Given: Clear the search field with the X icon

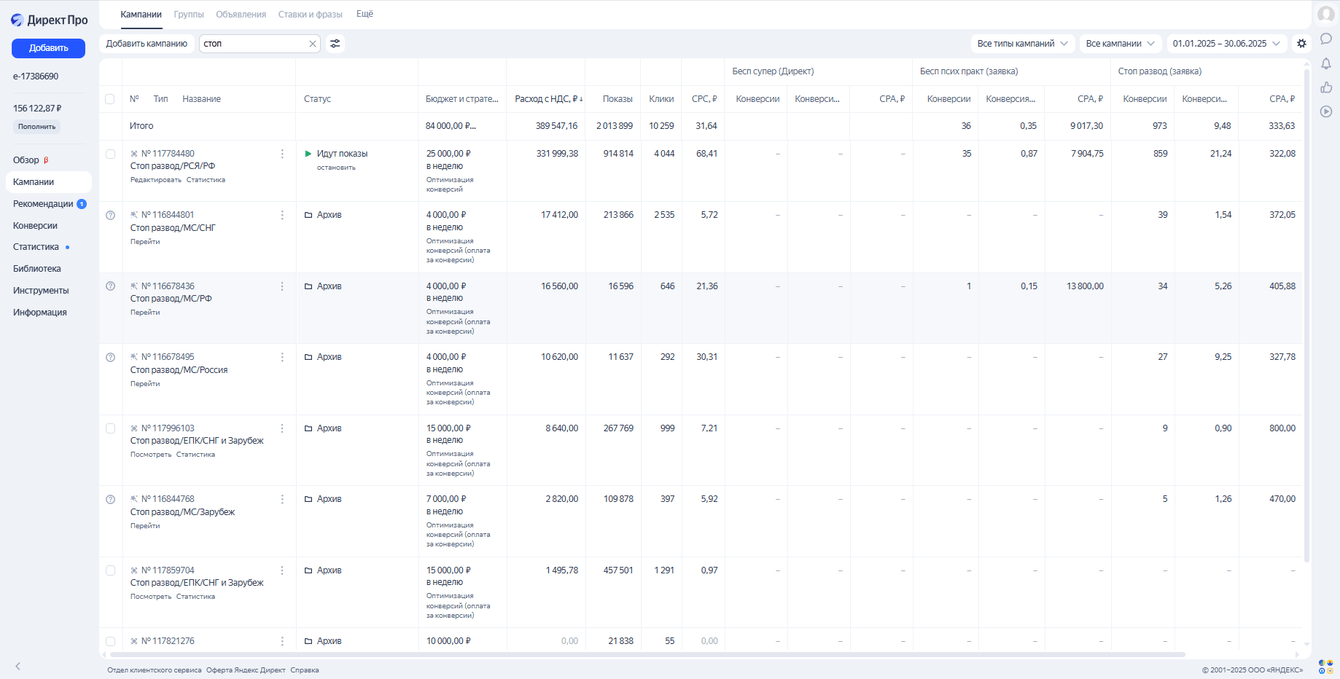Looking at the screenshot, I should click(312, 44).
